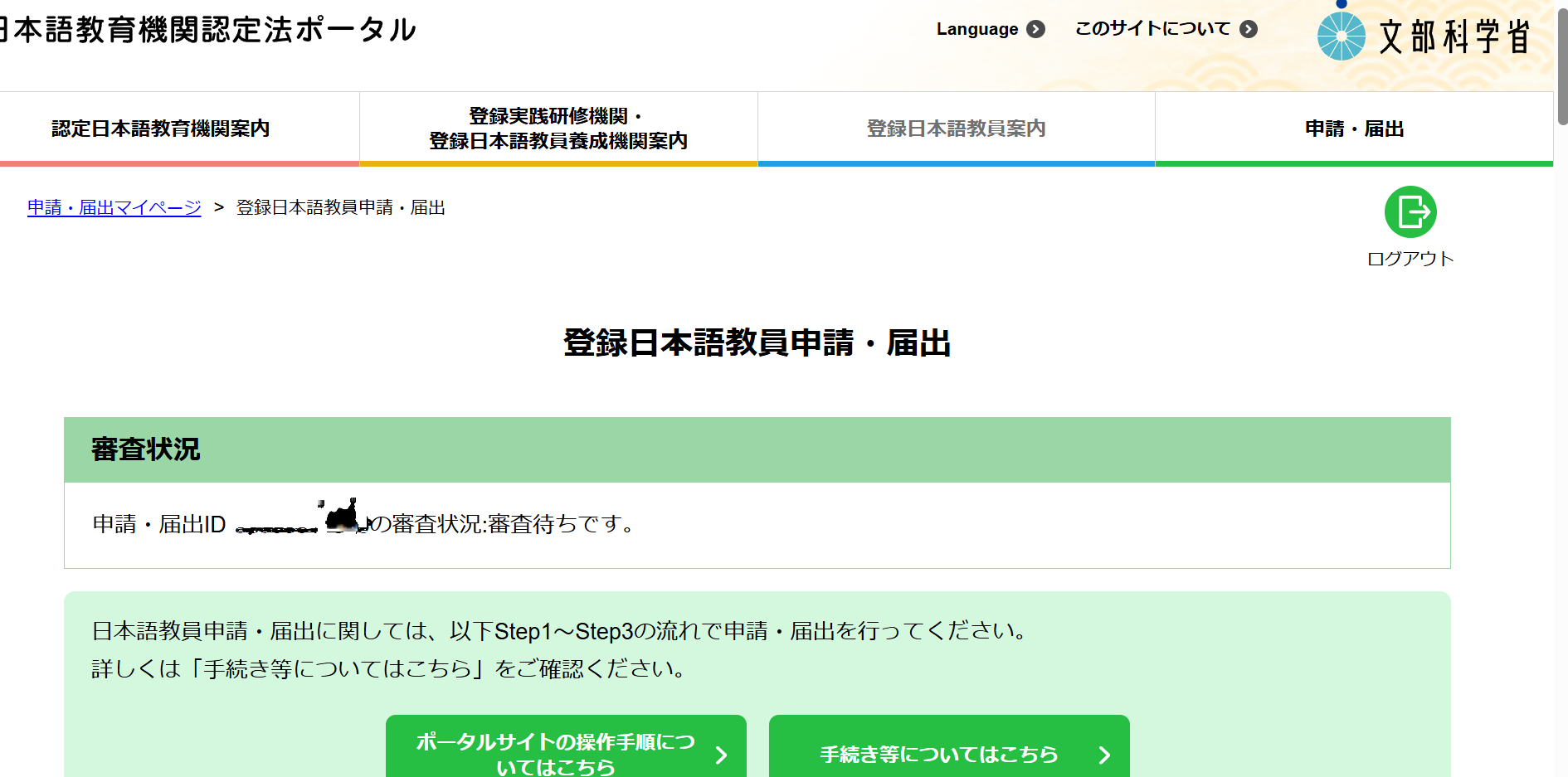Image resolution: width=1568 pixels, height=777 pixels.
Task: Click the vertical page scrollbar thumb
Action: pos(1562,66)
